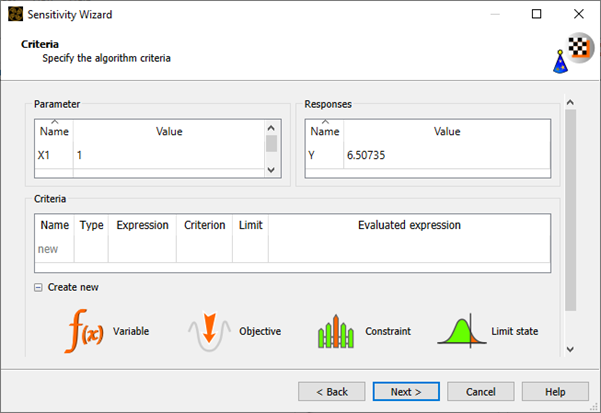Click the Evaluated expression column header
Image resolution: width=601 pixels, height=413 pixels.
coord(409,225)
